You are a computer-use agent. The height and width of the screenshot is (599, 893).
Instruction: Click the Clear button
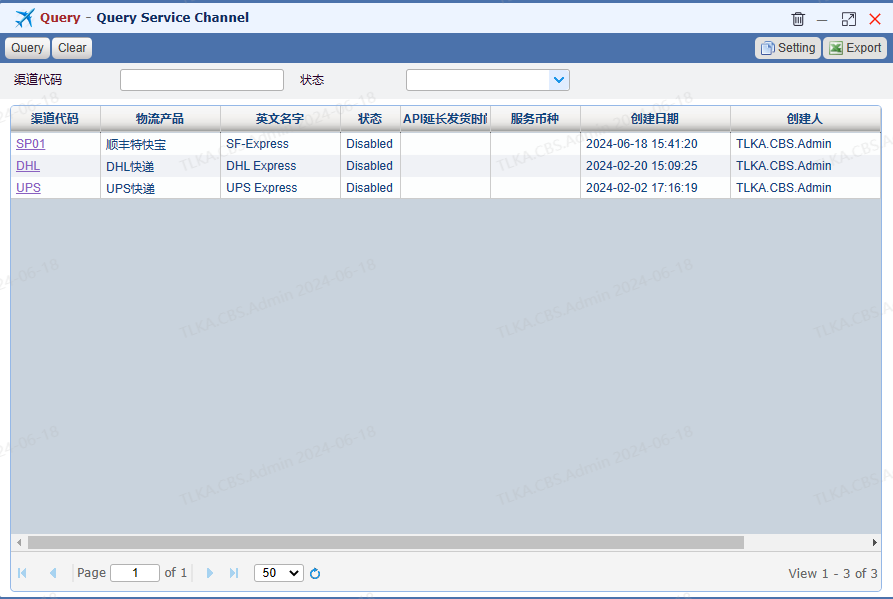[x=72, y=48]
